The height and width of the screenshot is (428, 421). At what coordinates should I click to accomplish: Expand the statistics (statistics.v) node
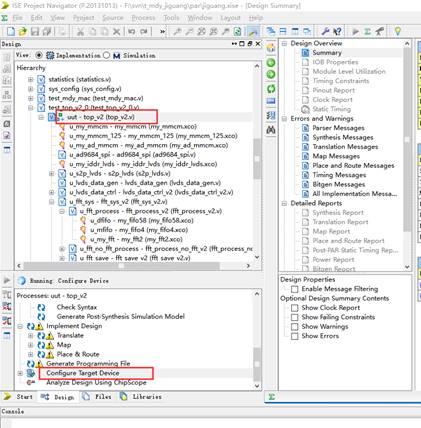(30, 79)
